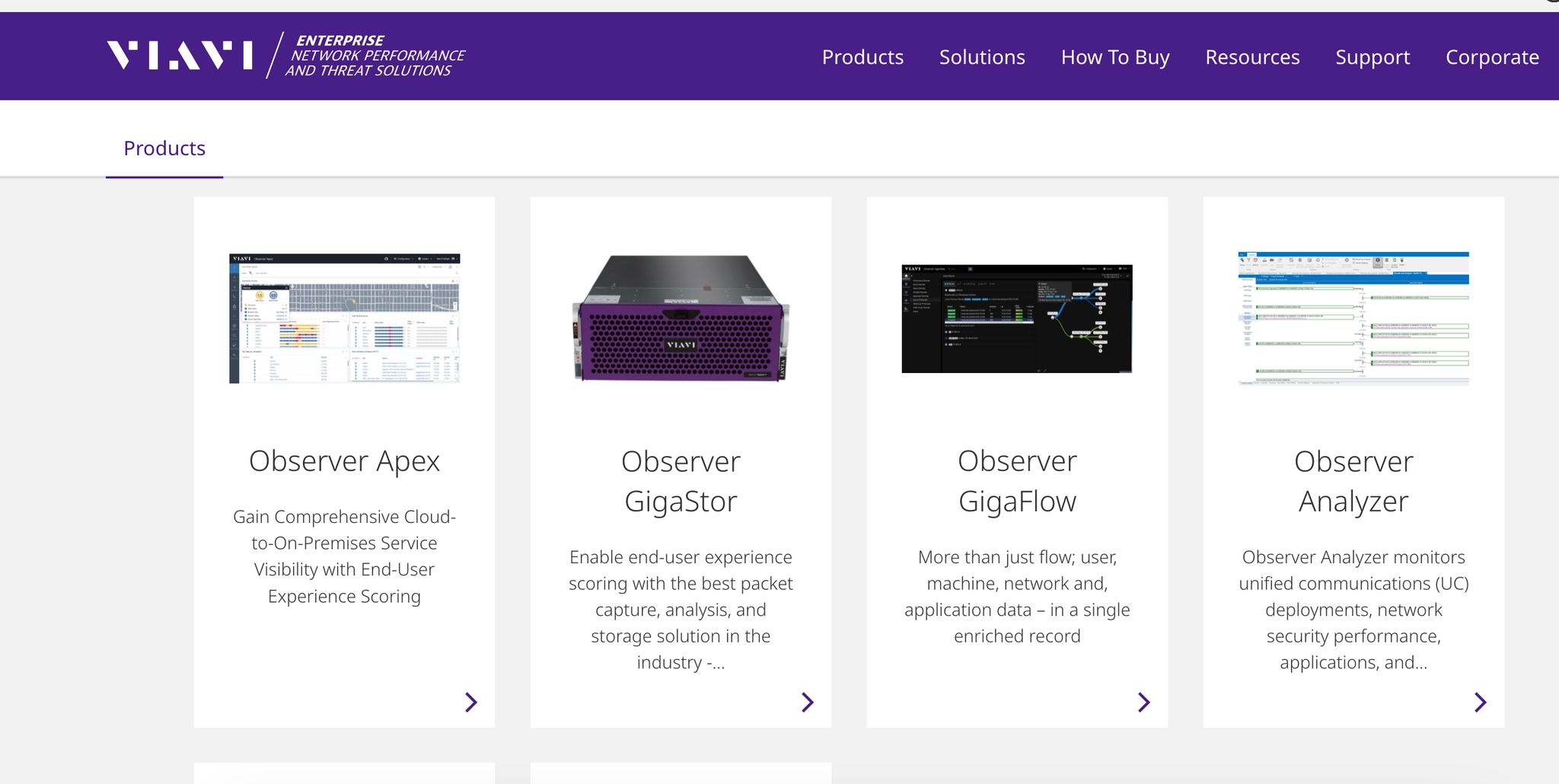Select the Products tab below the header
1559x784 pixels.
coord(164,148)
